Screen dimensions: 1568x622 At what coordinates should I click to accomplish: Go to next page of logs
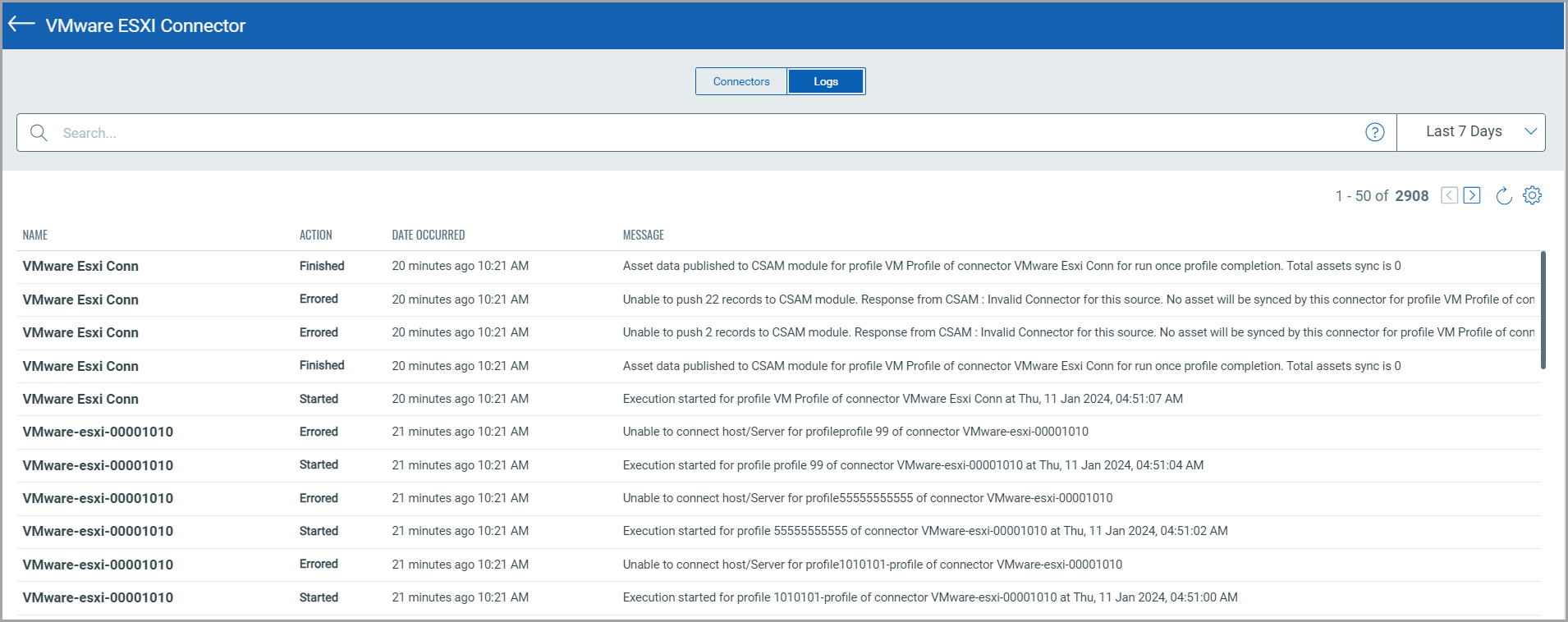pos(1472,195)
